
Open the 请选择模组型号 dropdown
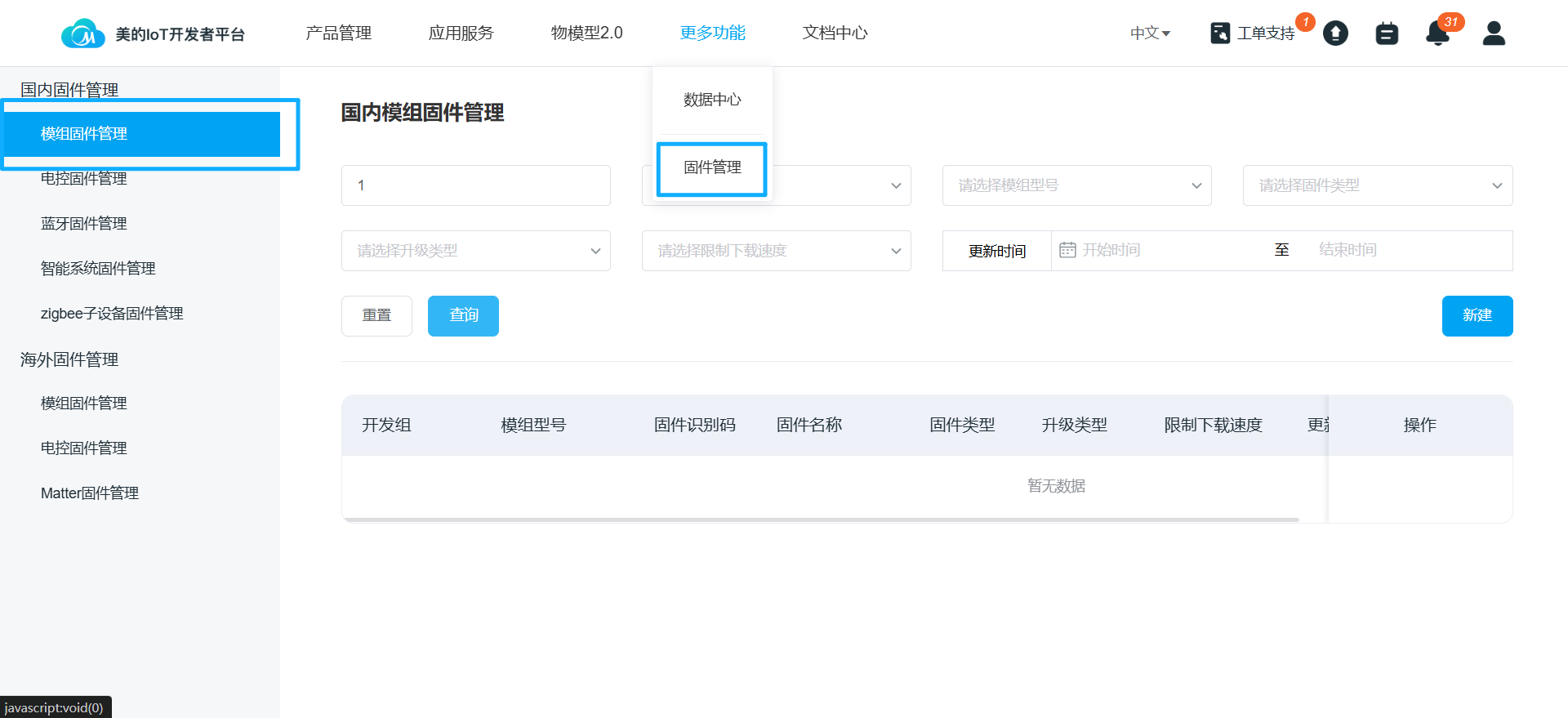[x=1076, y=185]
